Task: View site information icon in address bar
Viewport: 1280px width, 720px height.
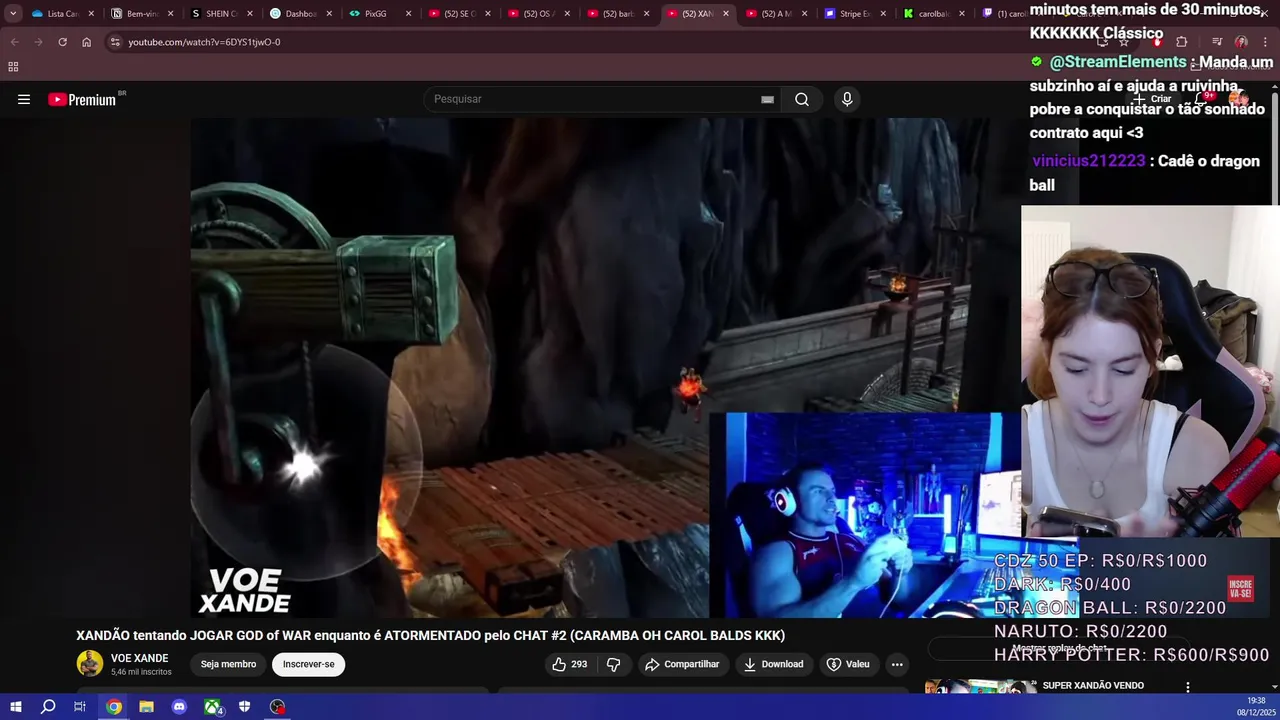Action: pos(115,42)
